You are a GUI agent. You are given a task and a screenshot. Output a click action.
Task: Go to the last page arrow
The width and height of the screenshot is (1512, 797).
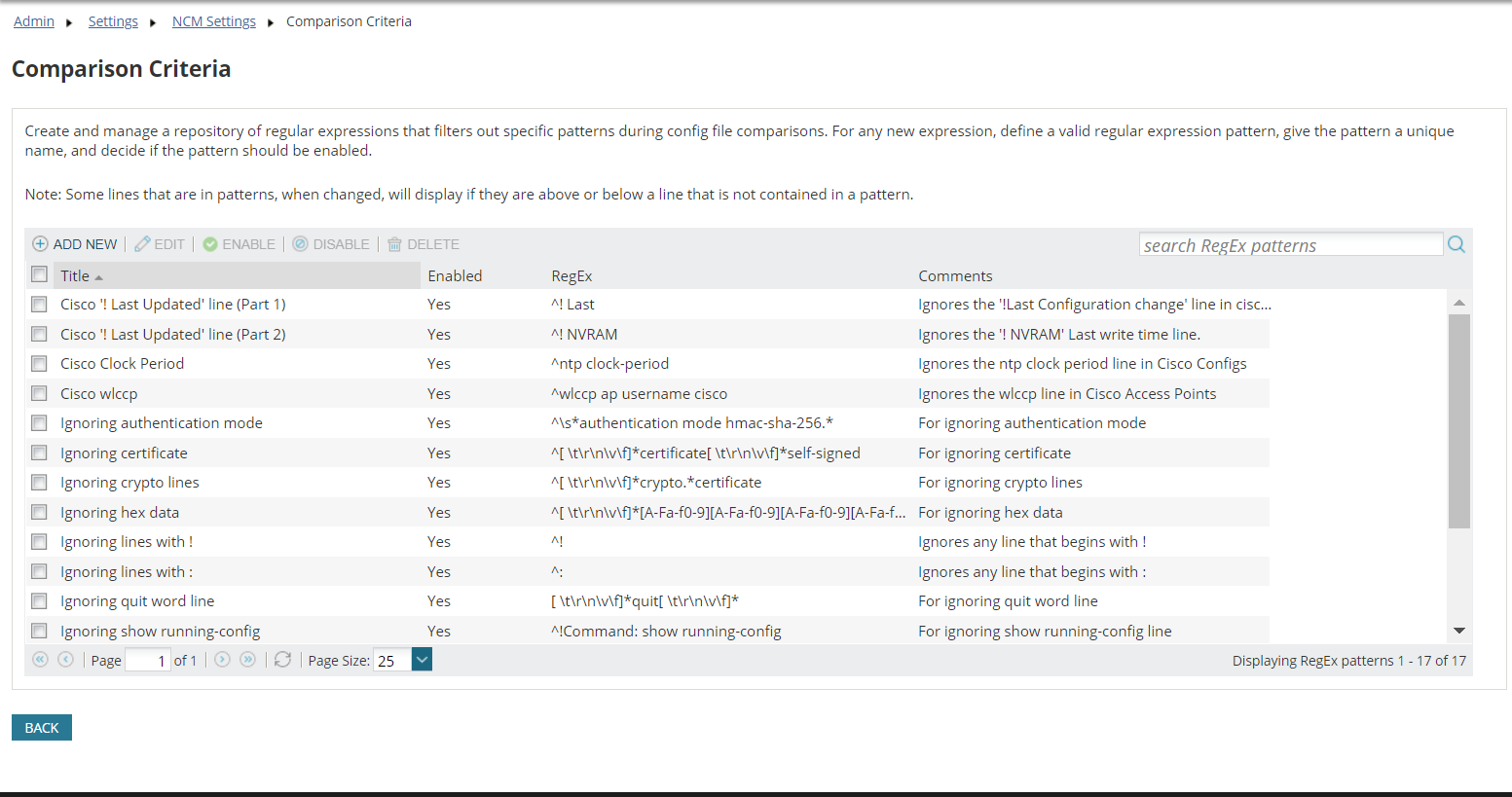click(x=248, y=660)
